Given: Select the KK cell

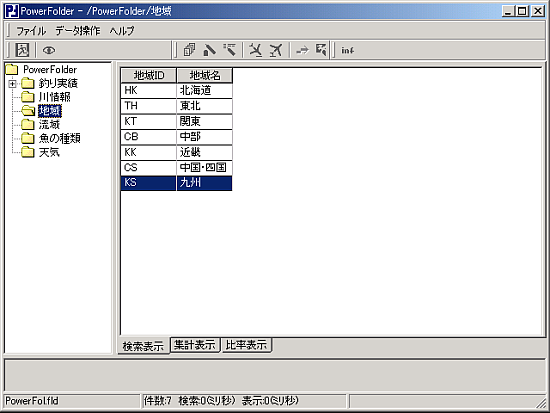Looking at the screenshot, I should (148, 152).
